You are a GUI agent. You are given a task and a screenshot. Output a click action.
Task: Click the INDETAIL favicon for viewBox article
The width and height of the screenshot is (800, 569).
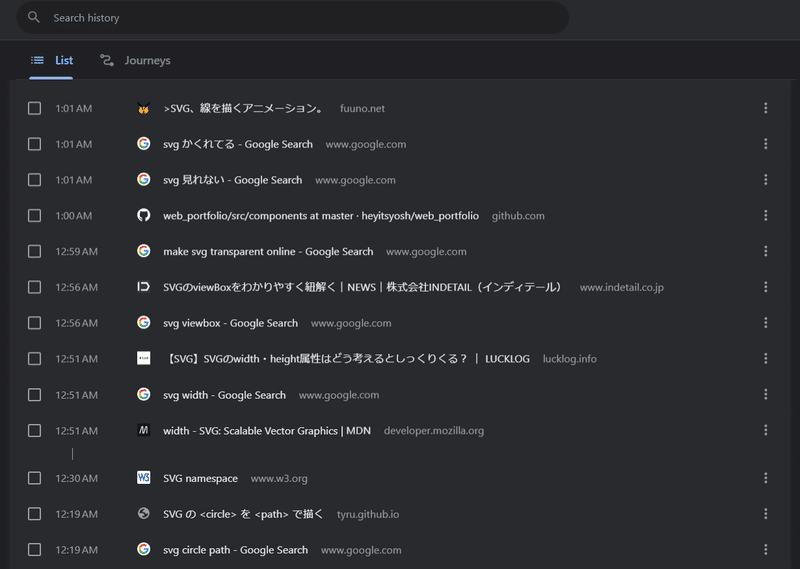coord(144,287)
